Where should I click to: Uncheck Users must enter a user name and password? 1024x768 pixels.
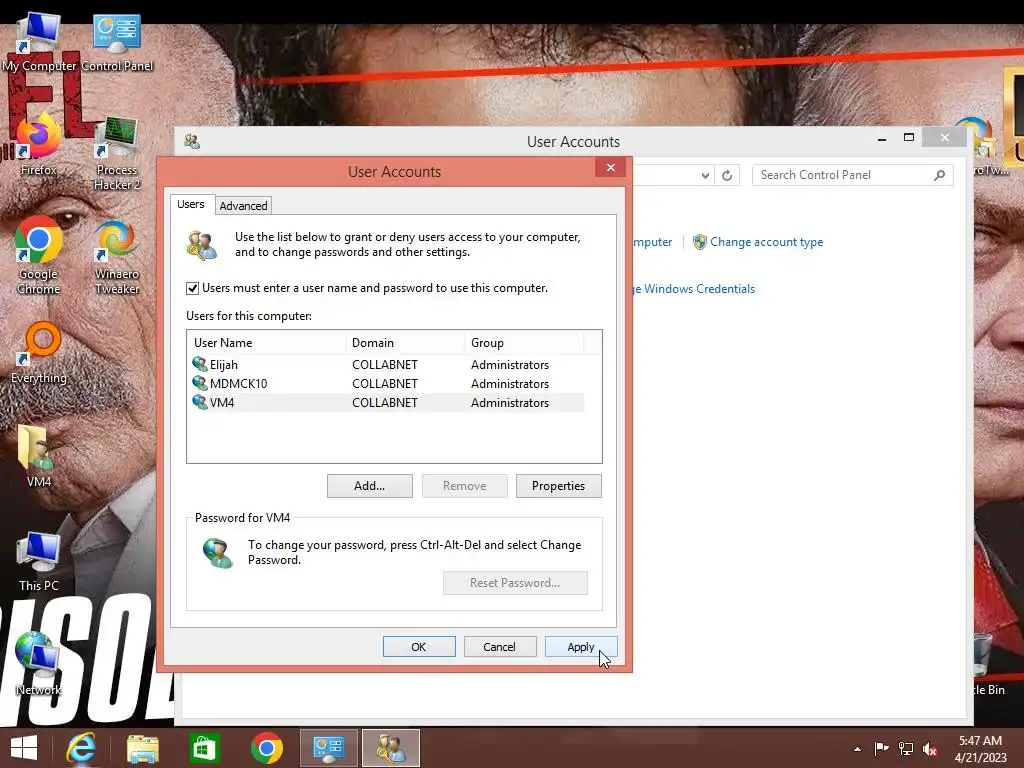[x=192, y=288]
